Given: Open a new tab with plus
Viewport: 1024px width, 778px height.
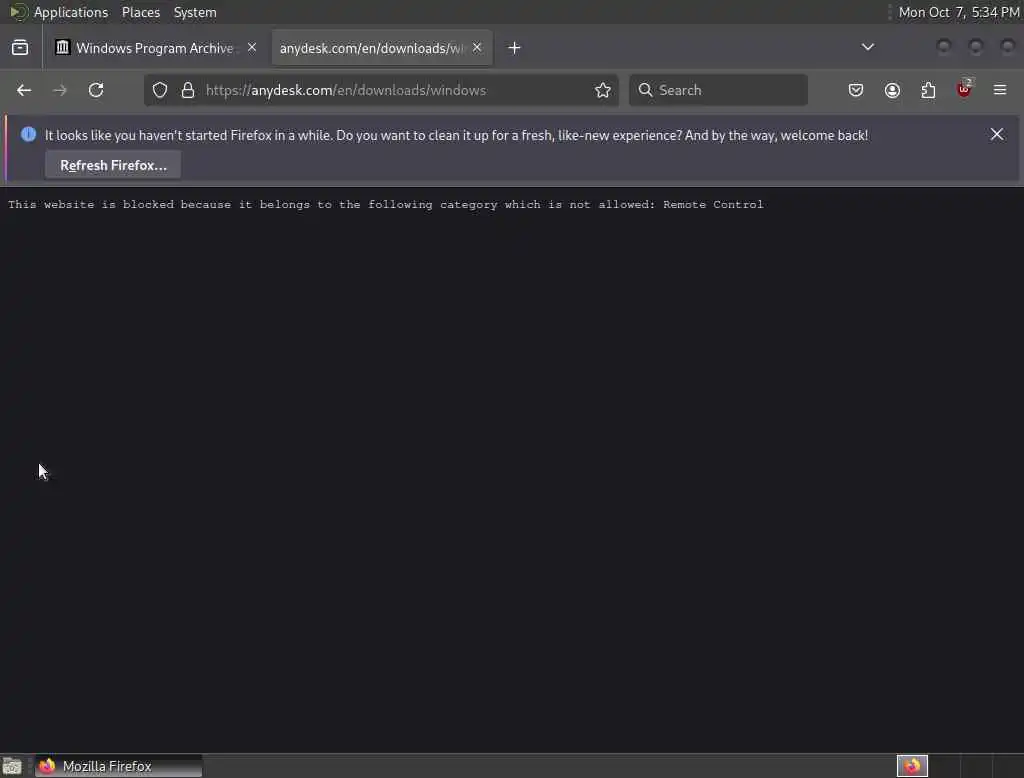Looking at the screenshot, I should (x=515, y=48).
